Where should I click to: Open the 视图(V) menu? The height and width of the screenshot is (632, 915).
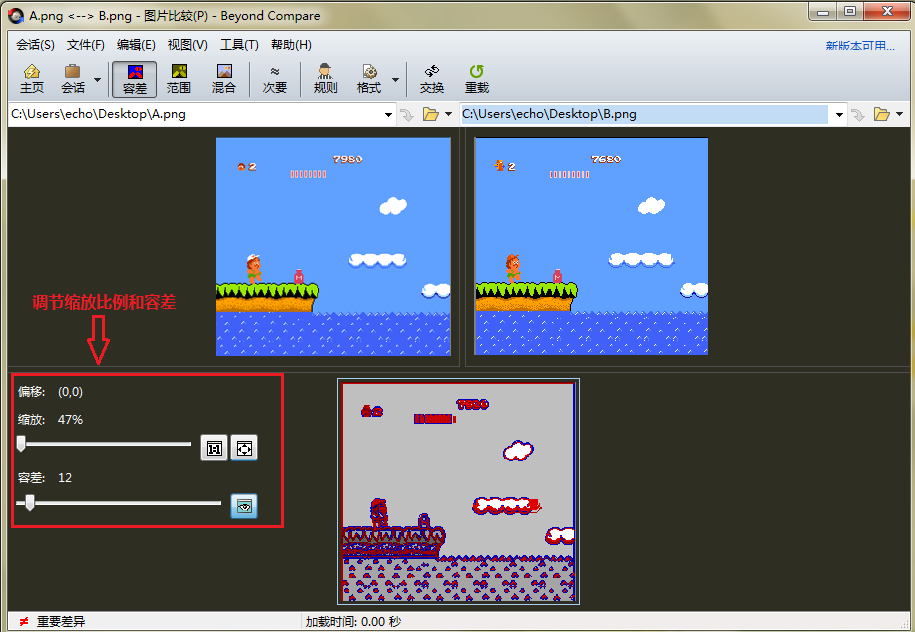pos(187,45)
